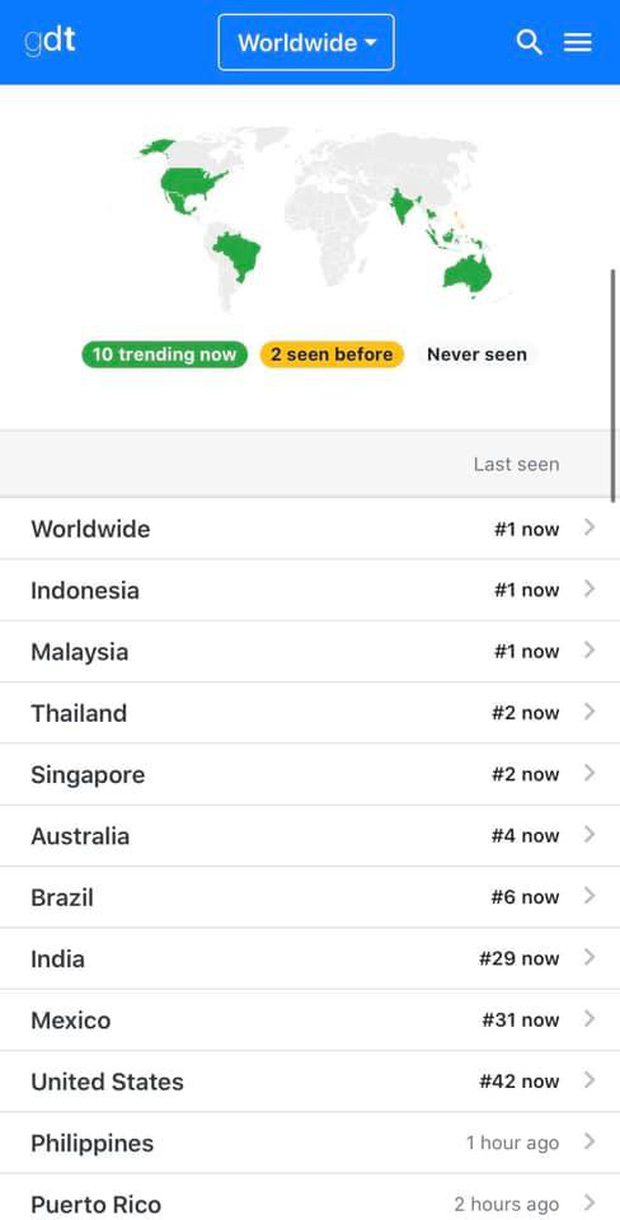Toggle the '2 seen before' badge
Screen dimensions: 620x1220
(332, 354)
